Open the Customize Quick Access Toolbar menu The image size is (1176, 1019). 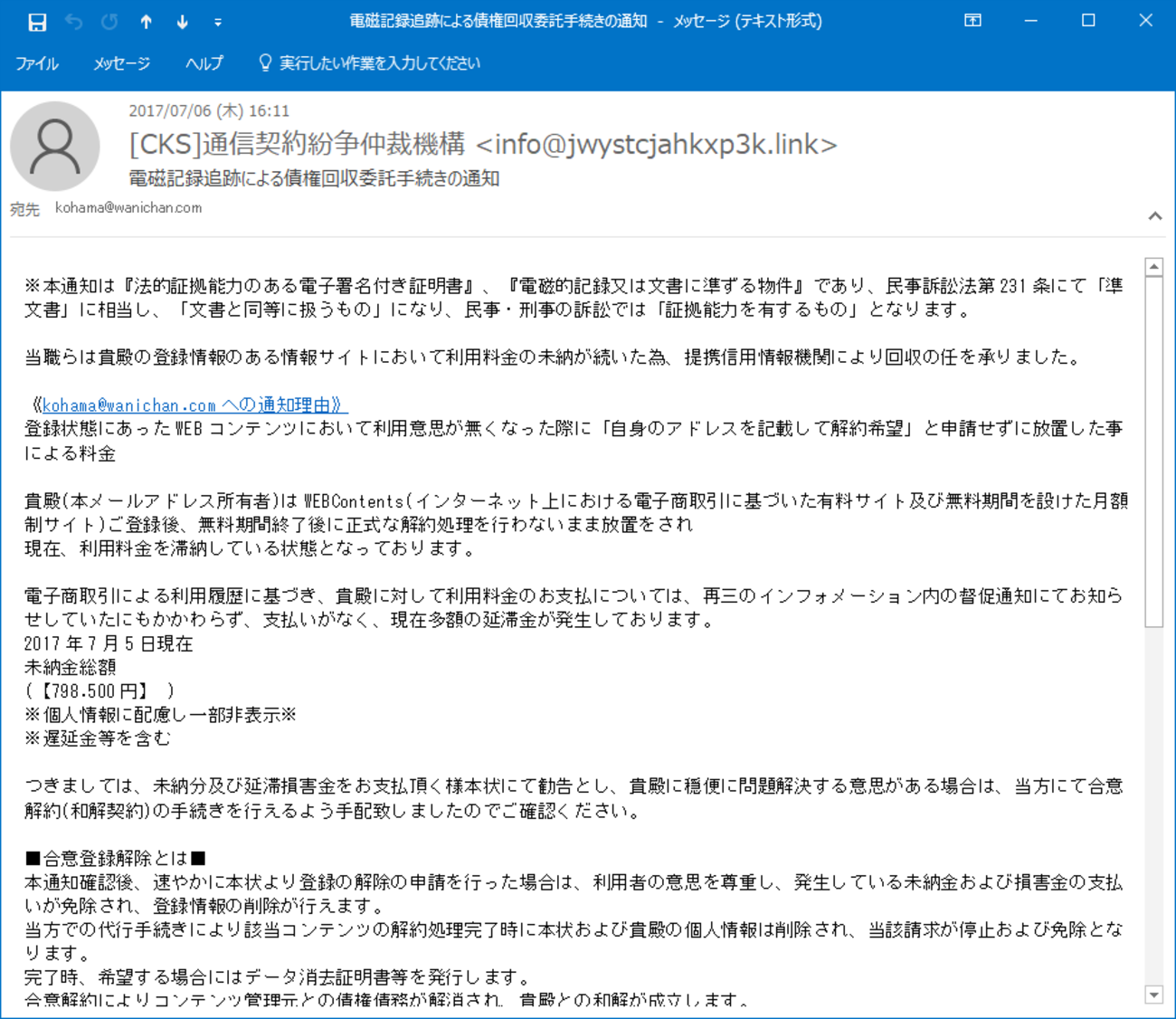pos(217,20)
